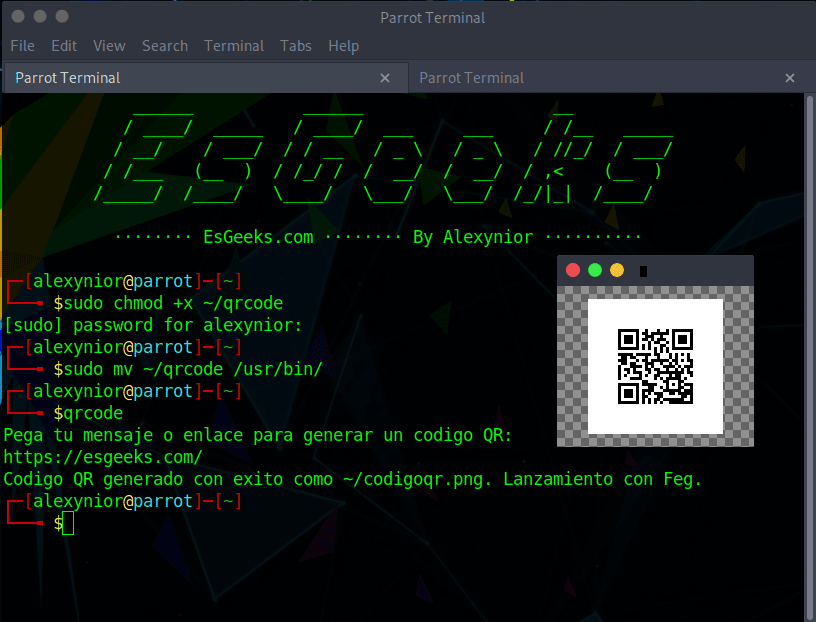Screen dimensions: 816x622
Task: Open the File menu
Action: point(22,46)
